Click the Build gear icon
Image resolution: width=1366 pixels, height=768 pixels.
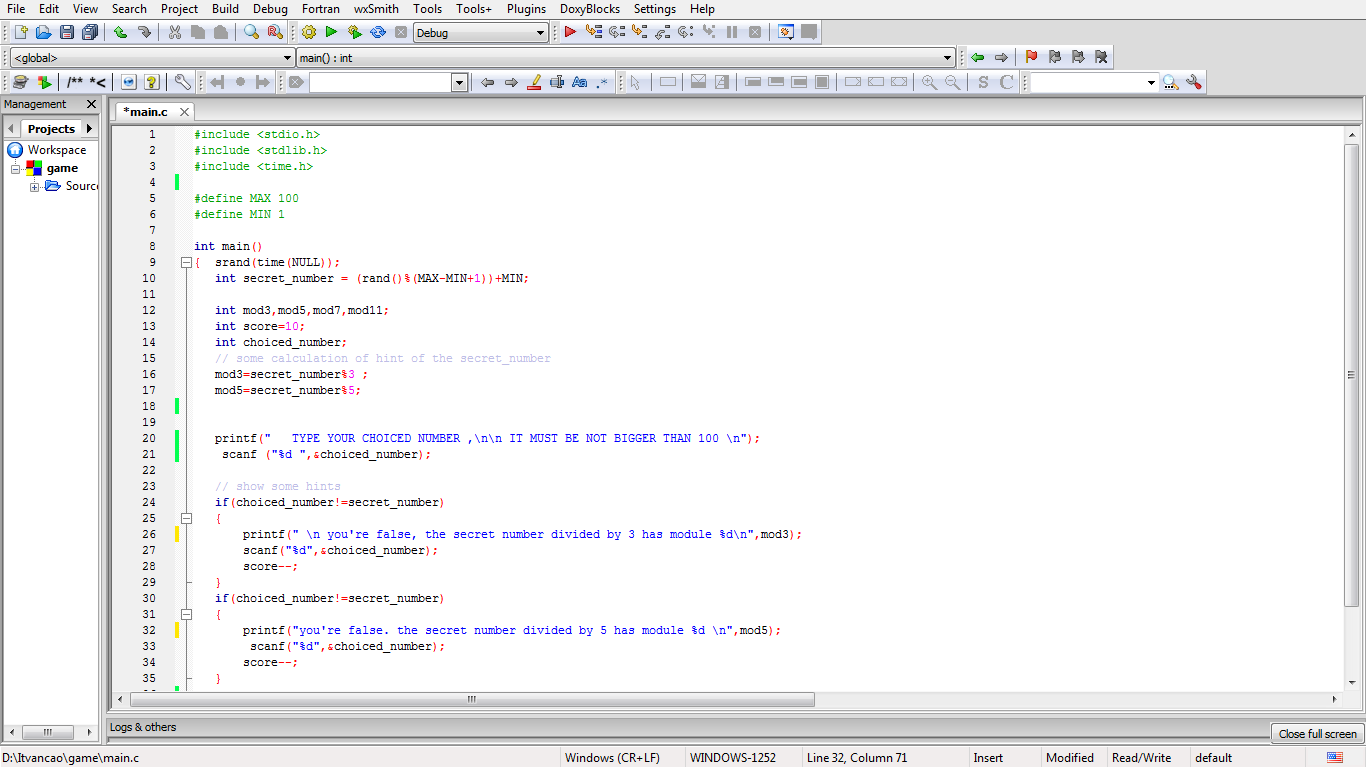[309, 32]
